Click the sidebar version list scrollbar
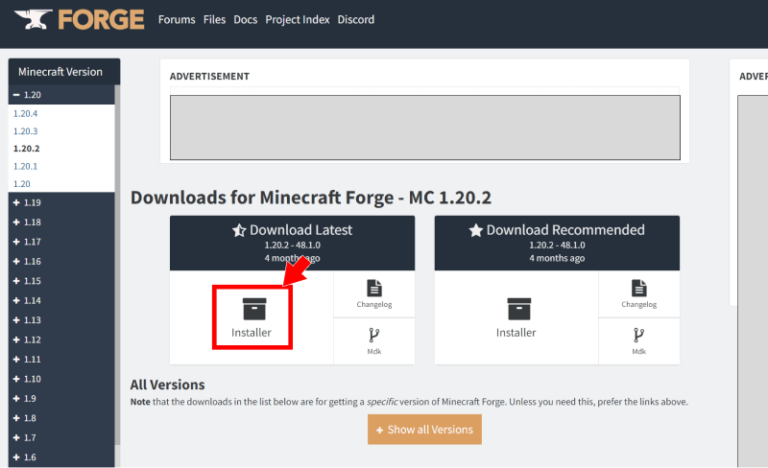The width and height of the screenshot is (768, 468). (x=117, y=250)
